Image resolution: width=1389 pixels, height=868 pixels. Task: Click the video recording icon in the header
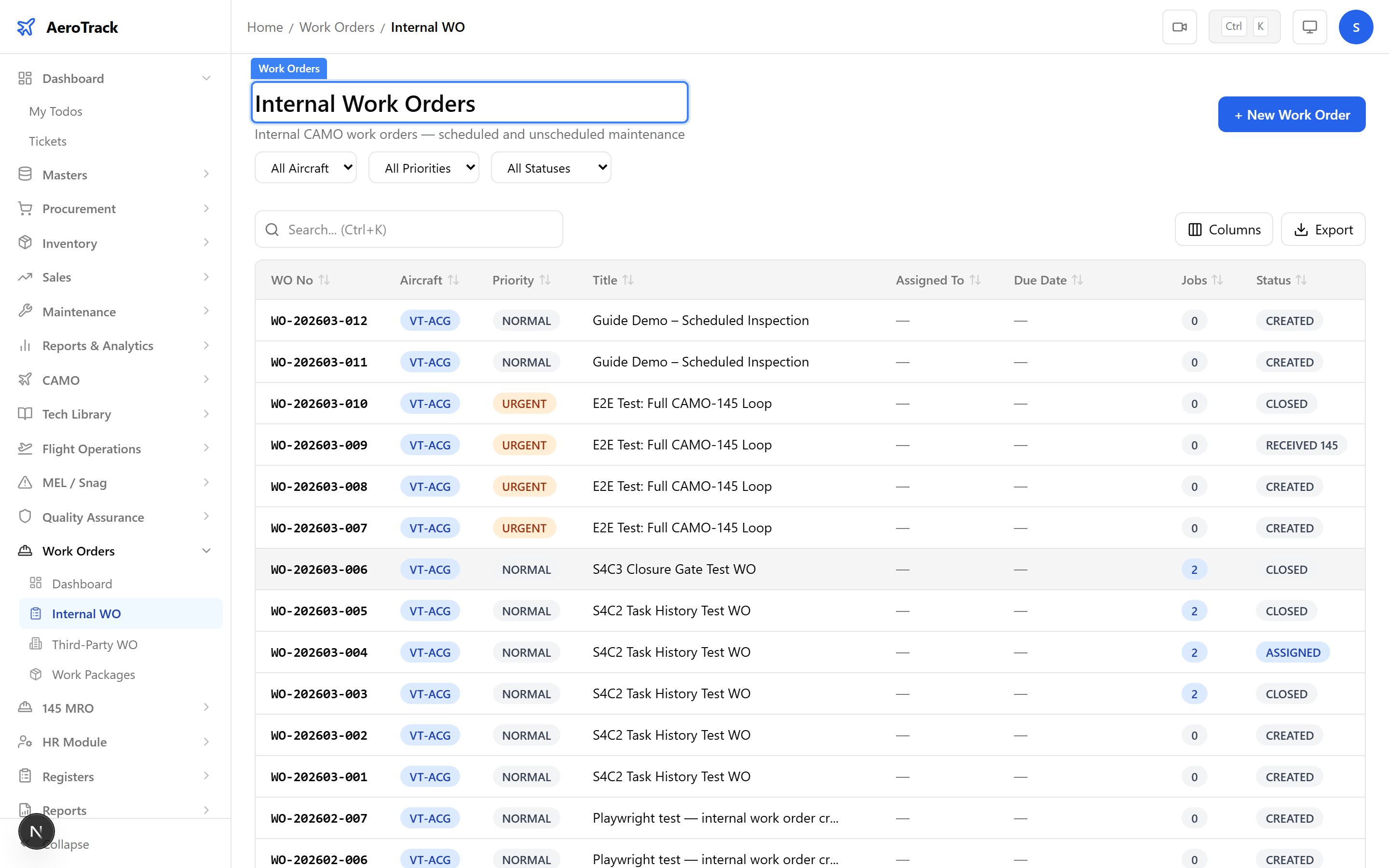tap(1180, 27)
